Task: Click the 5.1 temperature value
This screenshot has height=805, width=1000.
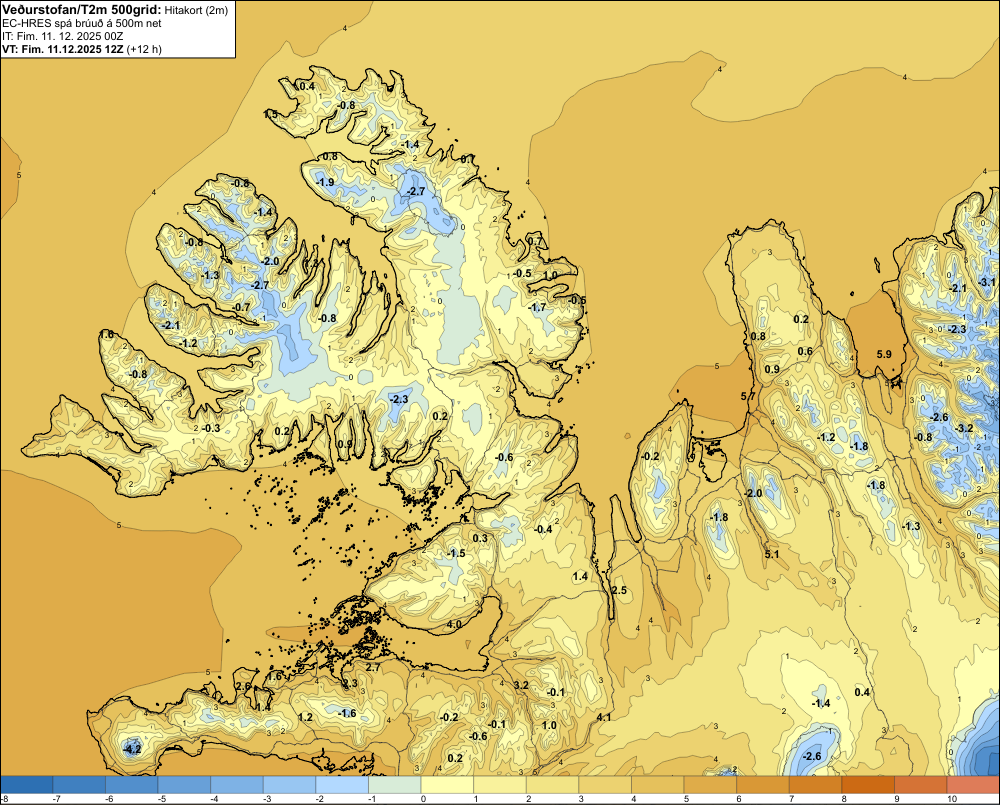Action: [772, 554]
